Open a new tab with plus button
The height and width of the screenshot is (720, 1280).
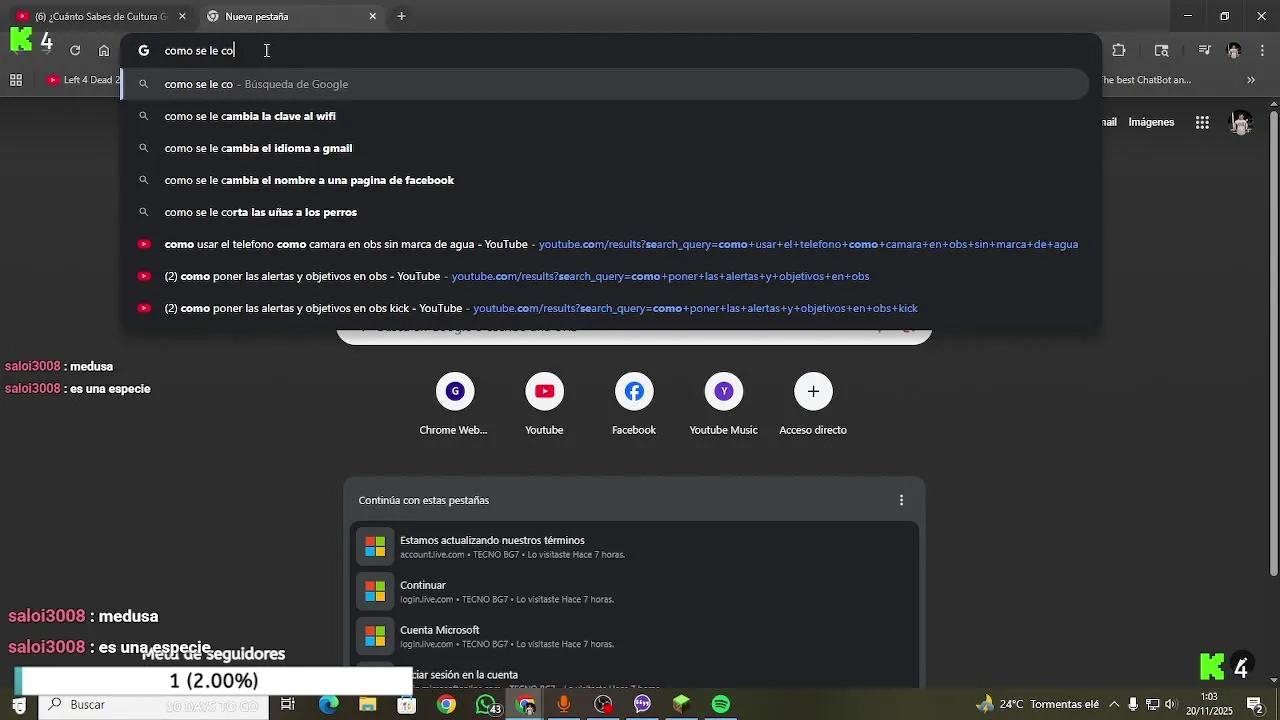(401, 16)
